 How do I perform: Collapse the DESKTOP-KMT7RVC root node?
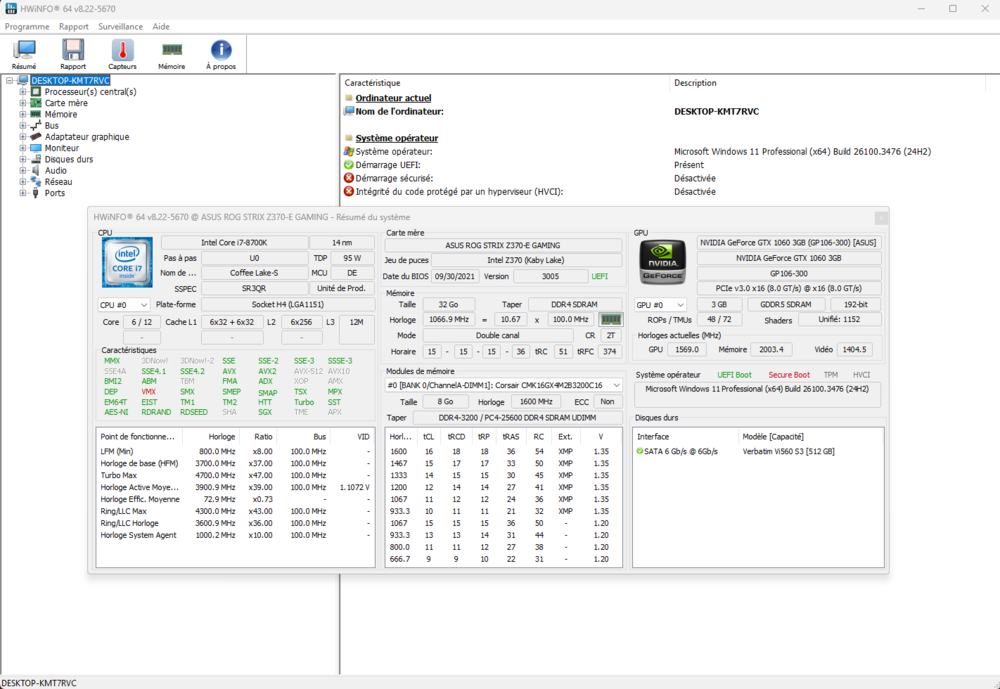point(10,80)
